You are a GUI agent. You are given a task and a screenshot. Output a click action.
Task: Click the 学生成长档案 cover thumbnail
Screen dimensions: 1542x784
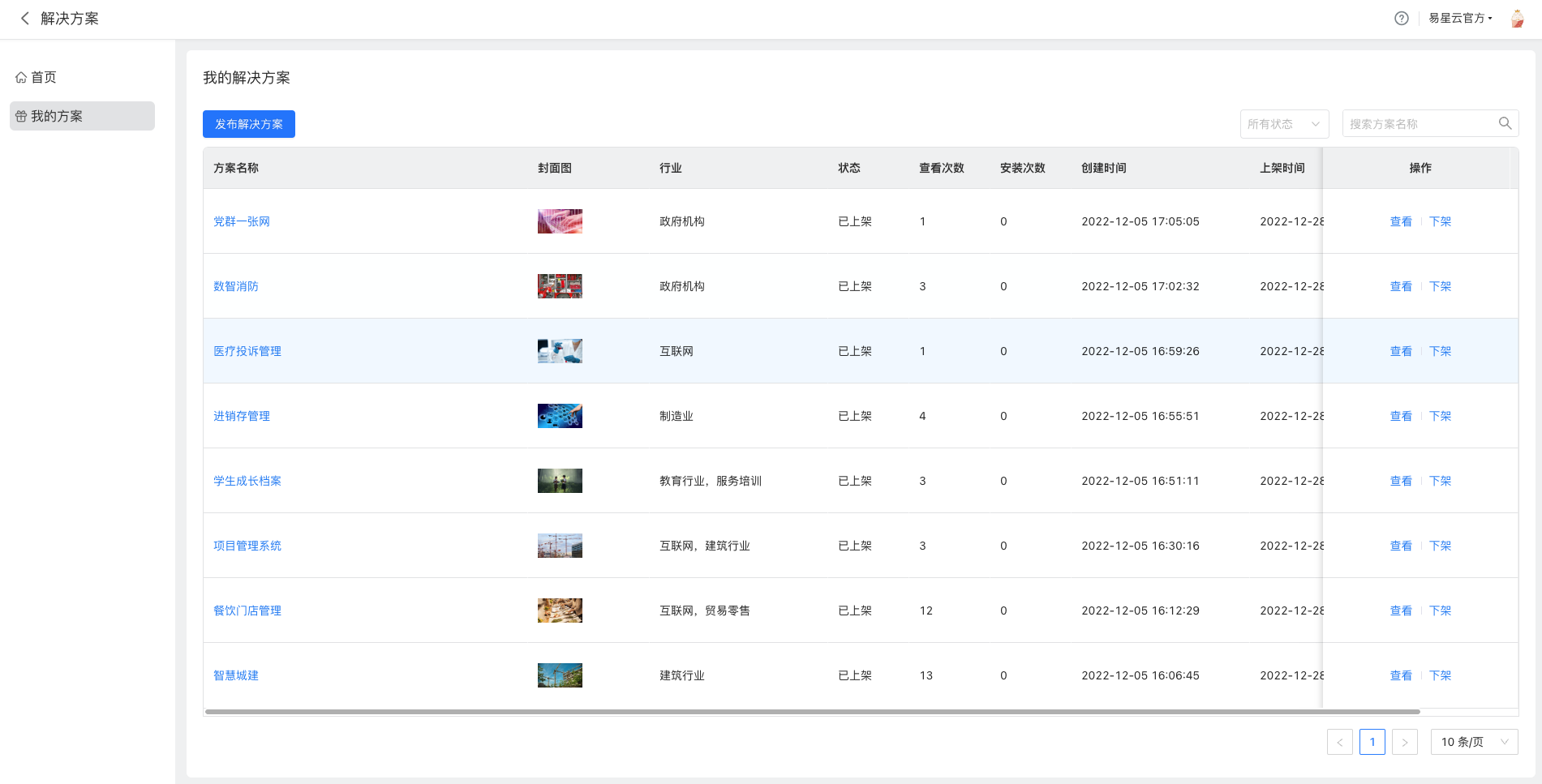(560, 481)
